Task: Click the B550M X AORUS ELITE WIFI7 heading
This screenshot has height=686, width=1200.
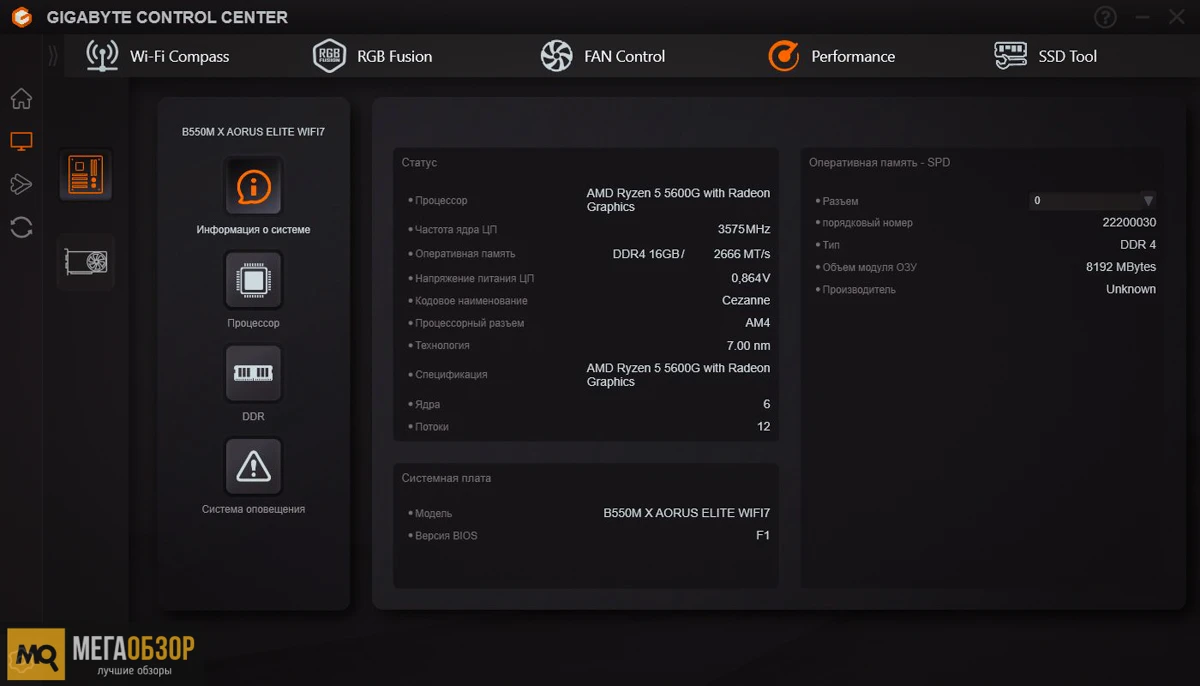Action: (253, 132)
